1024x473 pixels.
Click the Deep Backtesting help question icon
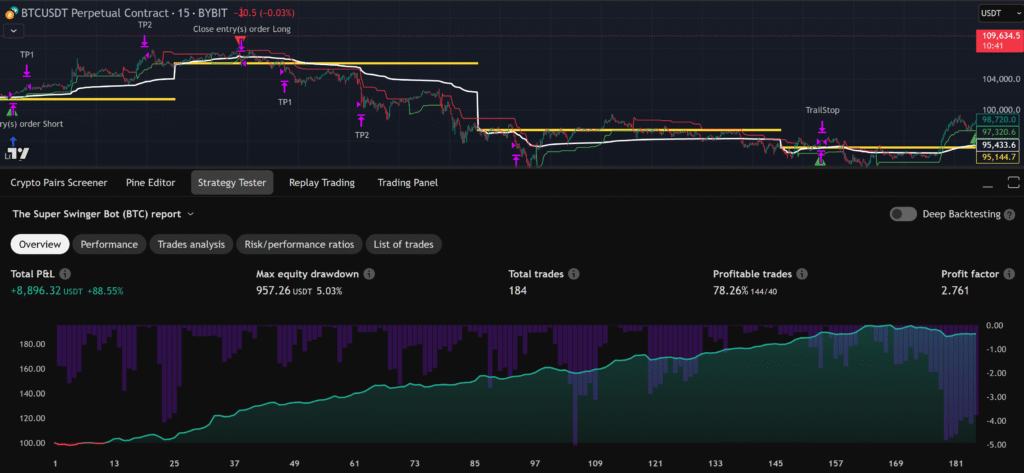(1010, 214)
